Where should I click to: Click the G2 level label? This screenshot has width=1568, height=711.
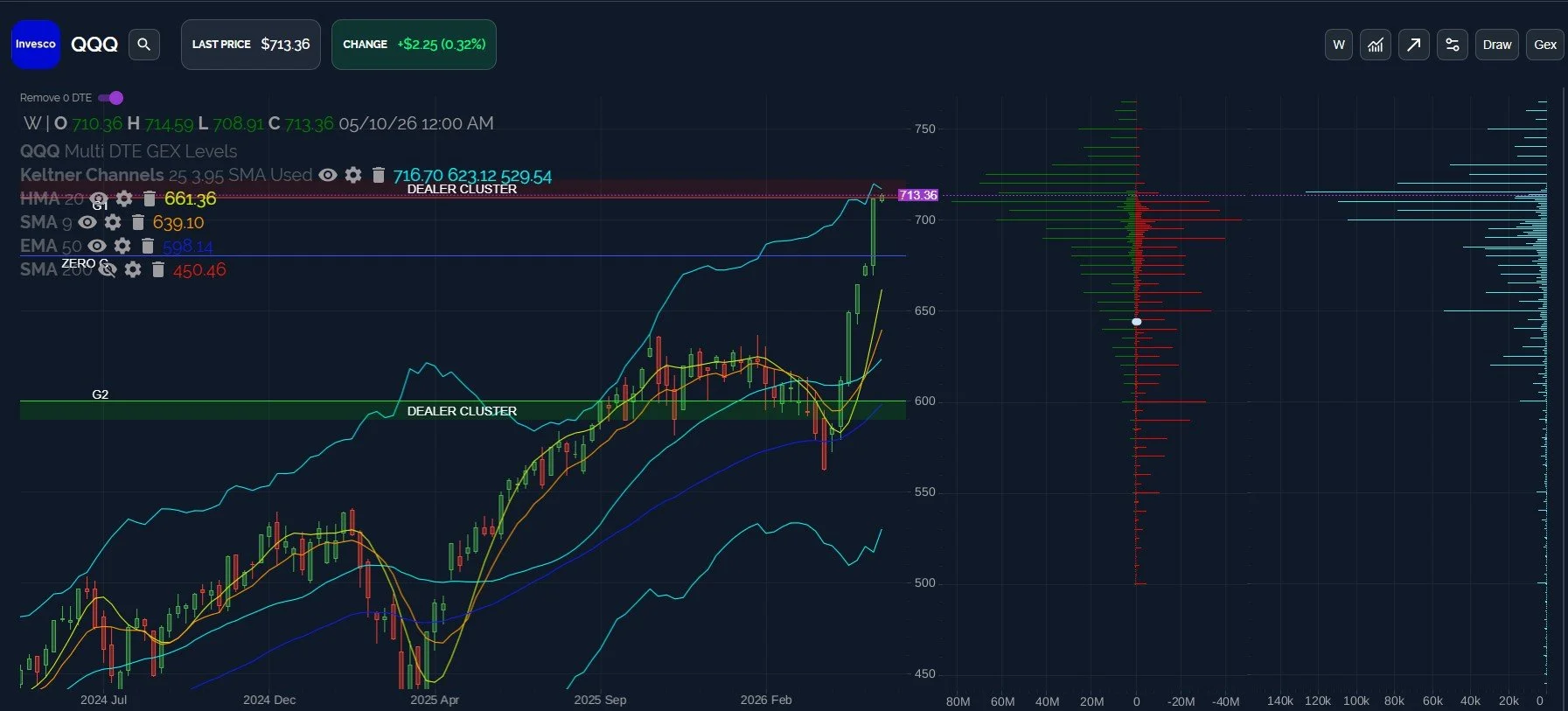tap(101, 394)
